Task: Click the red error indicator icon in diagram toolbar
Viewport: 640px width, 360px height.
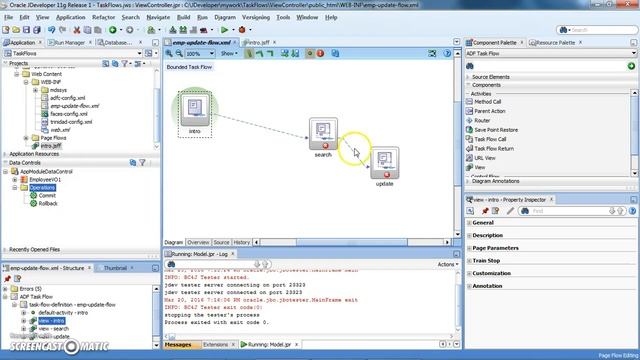Action: click(320, 53)
